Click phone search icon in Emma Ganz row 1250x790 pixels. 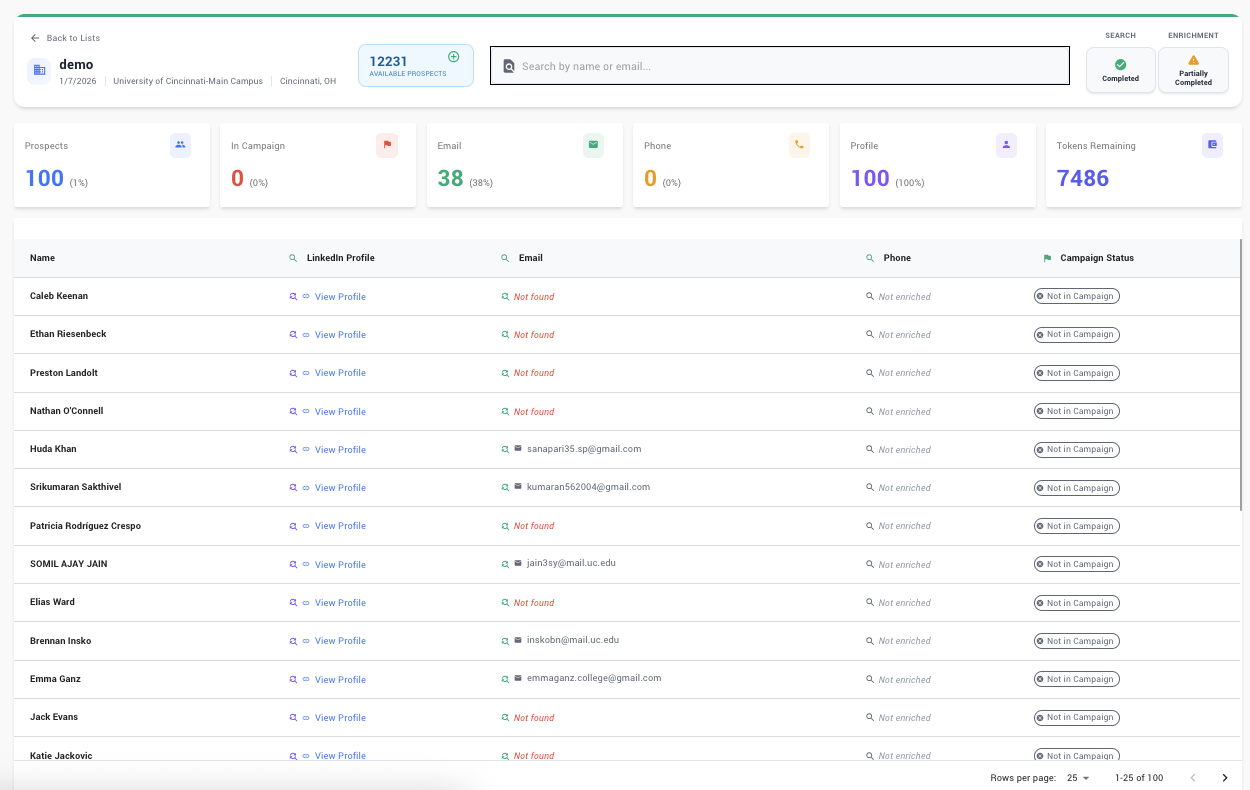tap(870, 679)
